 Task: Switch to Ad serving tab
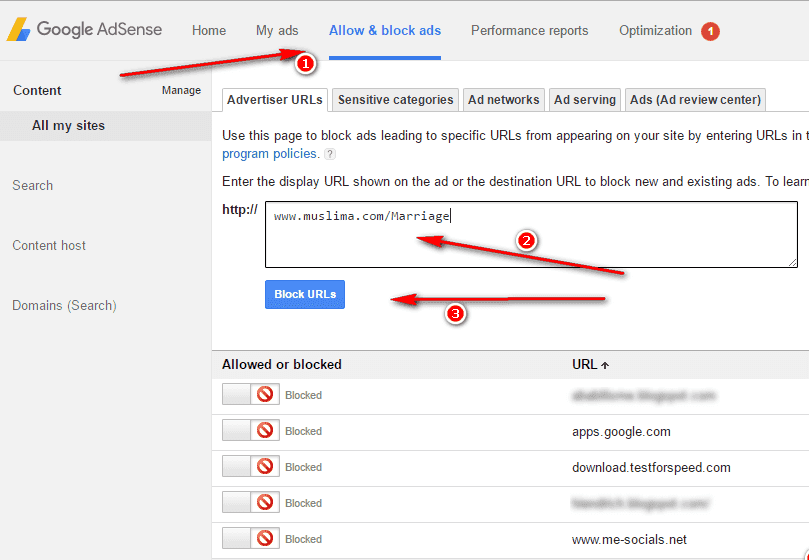point(585,100)
